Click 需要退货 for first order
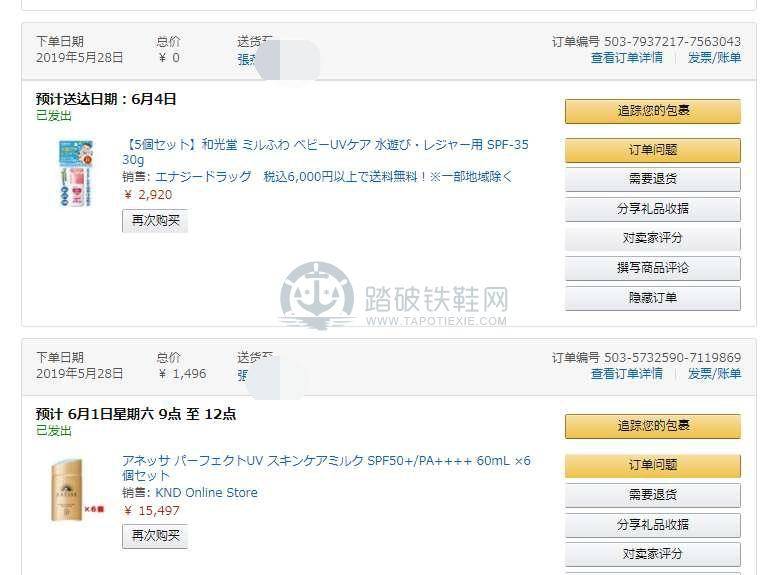 coord(652,179)
